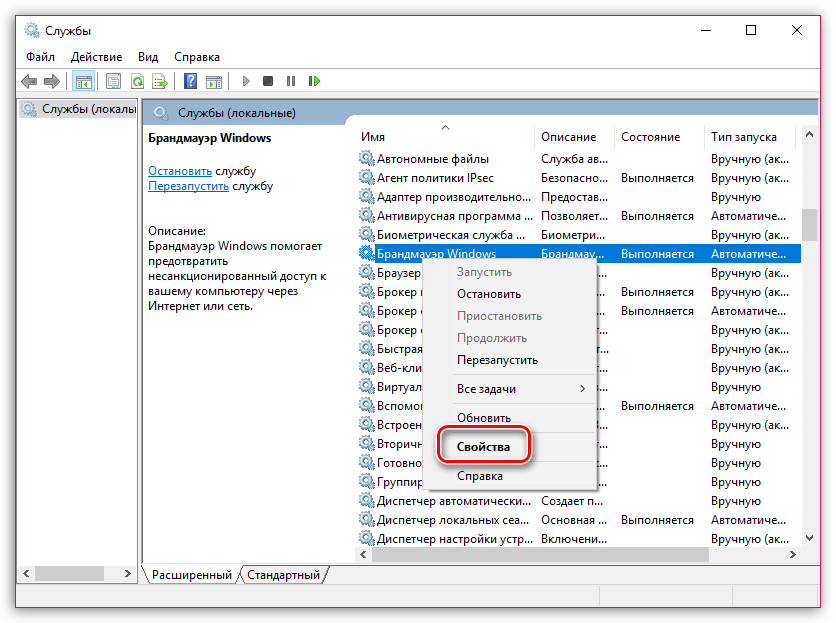836x623 pixels.
Task: Click the services list vertical scrollbar thumb
Action: 809,225
